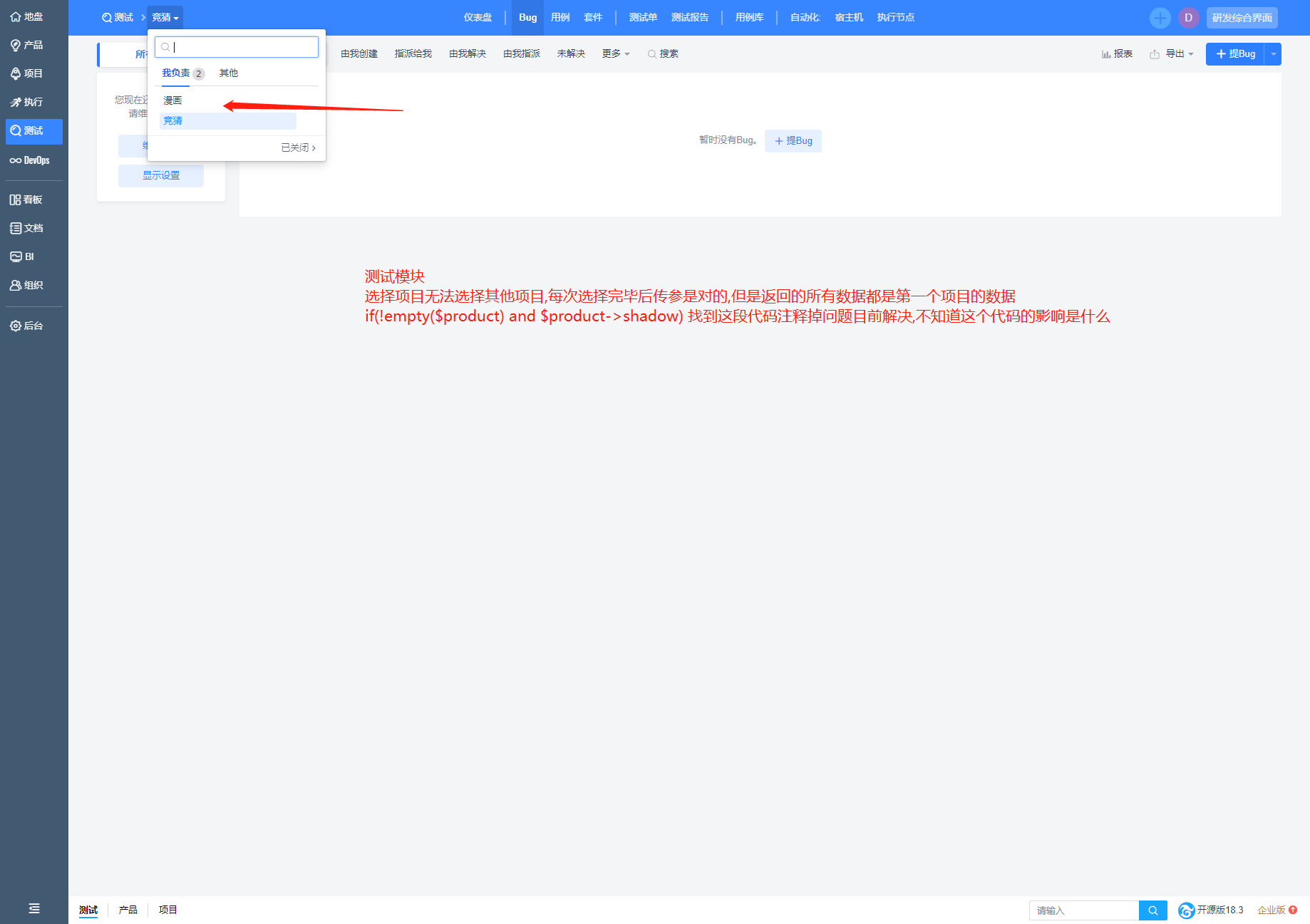Expand the 提Bug split dropdown arrow
The height and width of the screenshot is (924, 1310).
pyautogui.click(x=1273, y=53)
